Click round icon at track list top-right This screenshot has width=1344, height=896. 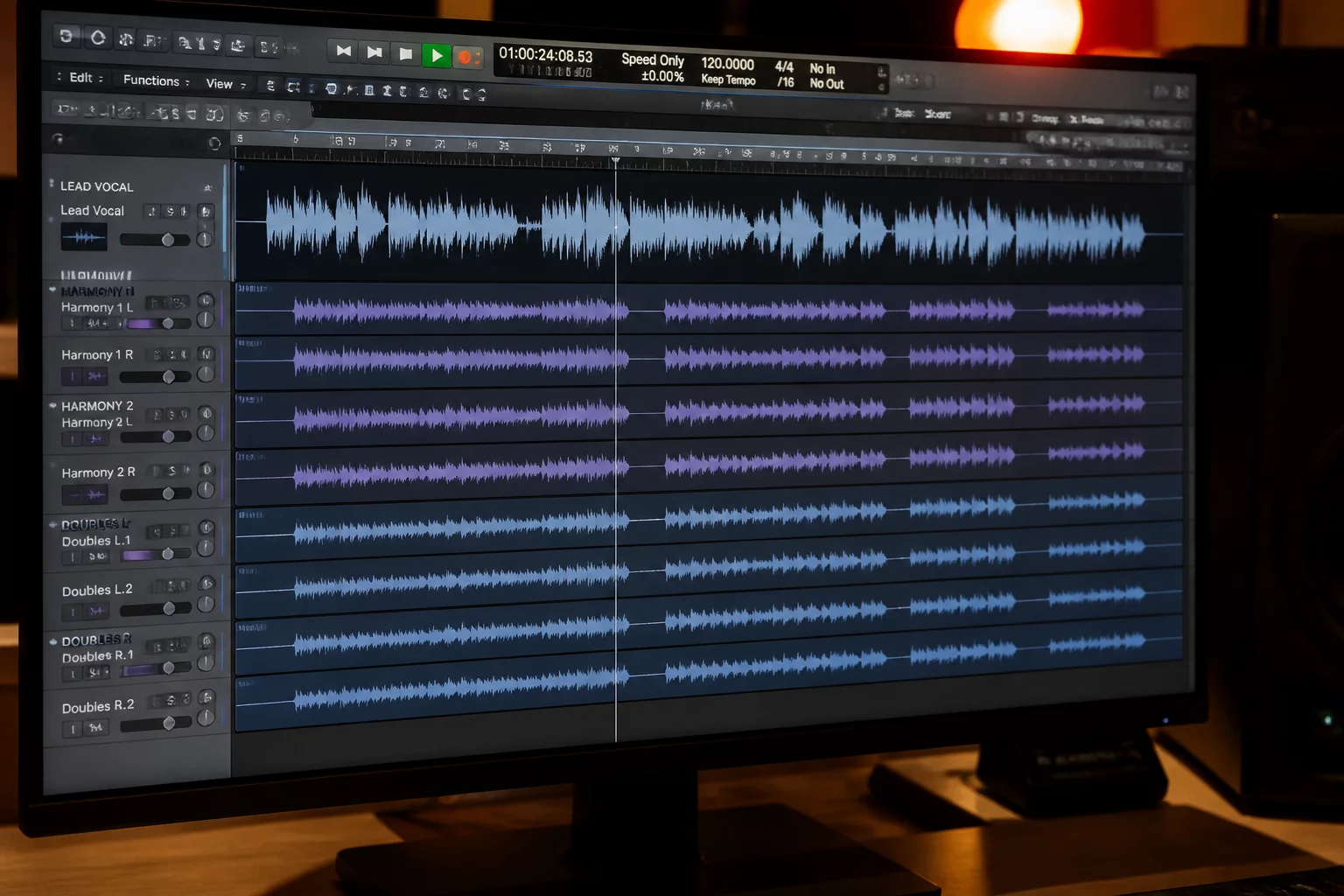click(x=214, y=143)
